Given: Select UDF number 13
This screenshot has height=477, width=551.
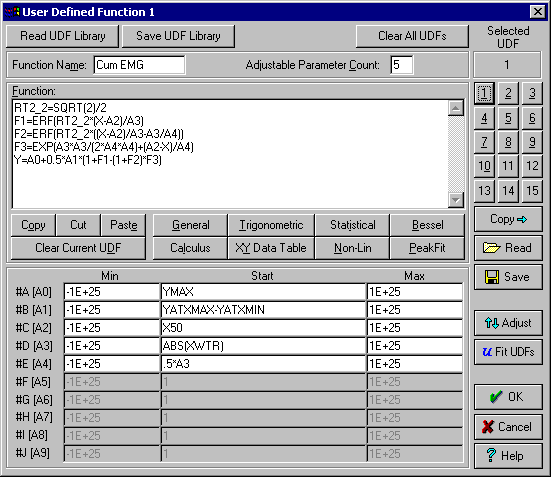Looking at the screenshot, I should click(484, 191).
